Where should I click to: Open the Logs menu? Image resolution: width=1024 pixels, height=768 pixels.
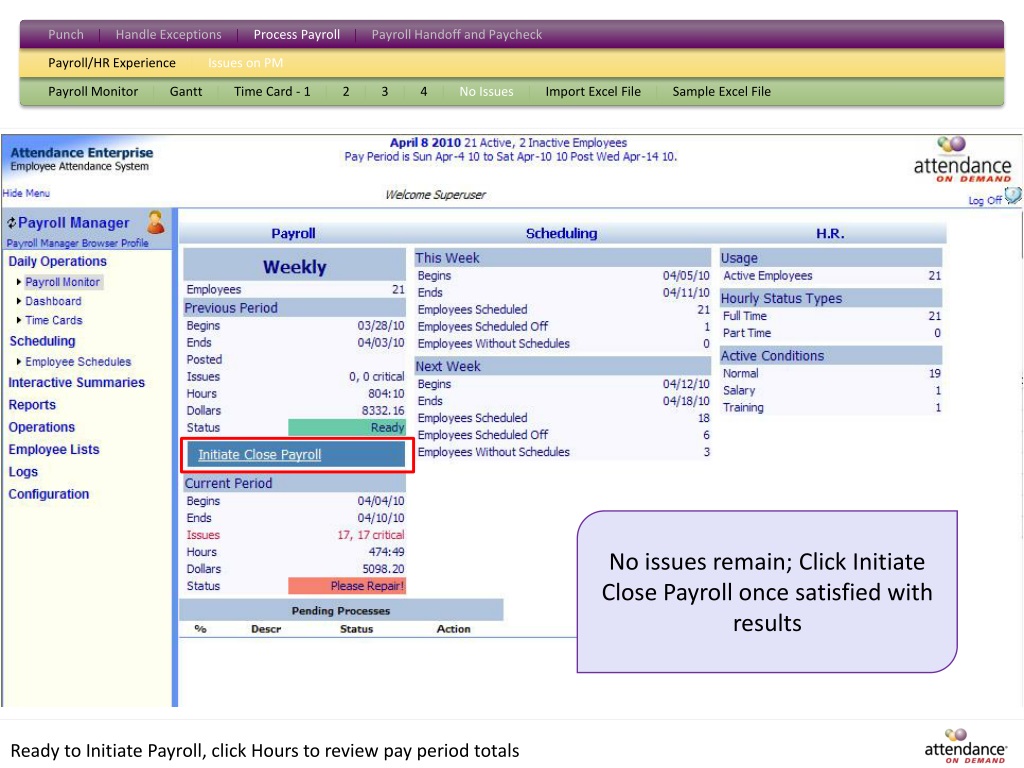pyautogui.click(x=23, y=472)
